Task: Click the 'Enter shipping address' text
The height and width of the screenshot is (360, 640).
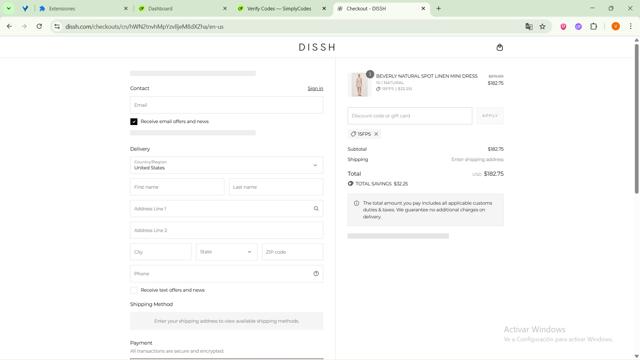Action: [477, 160]
